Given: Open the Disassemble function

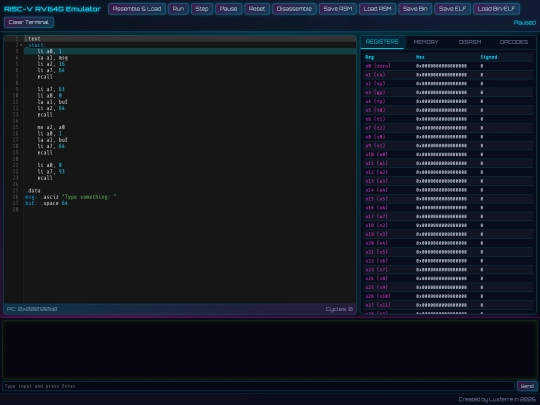Looking at the screenshot, I should click(x=294, y=9).
